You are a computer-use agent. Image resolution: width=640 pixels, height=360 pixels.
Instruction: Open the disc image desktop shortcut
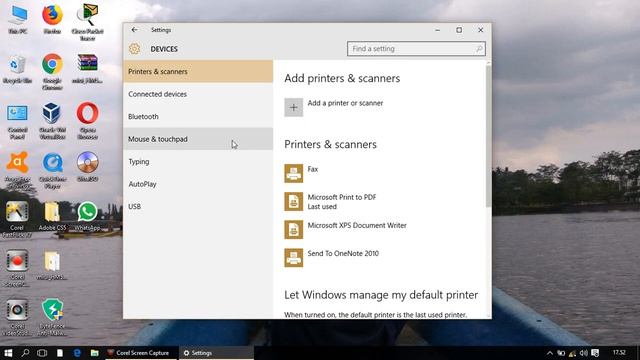click(87, 166)
